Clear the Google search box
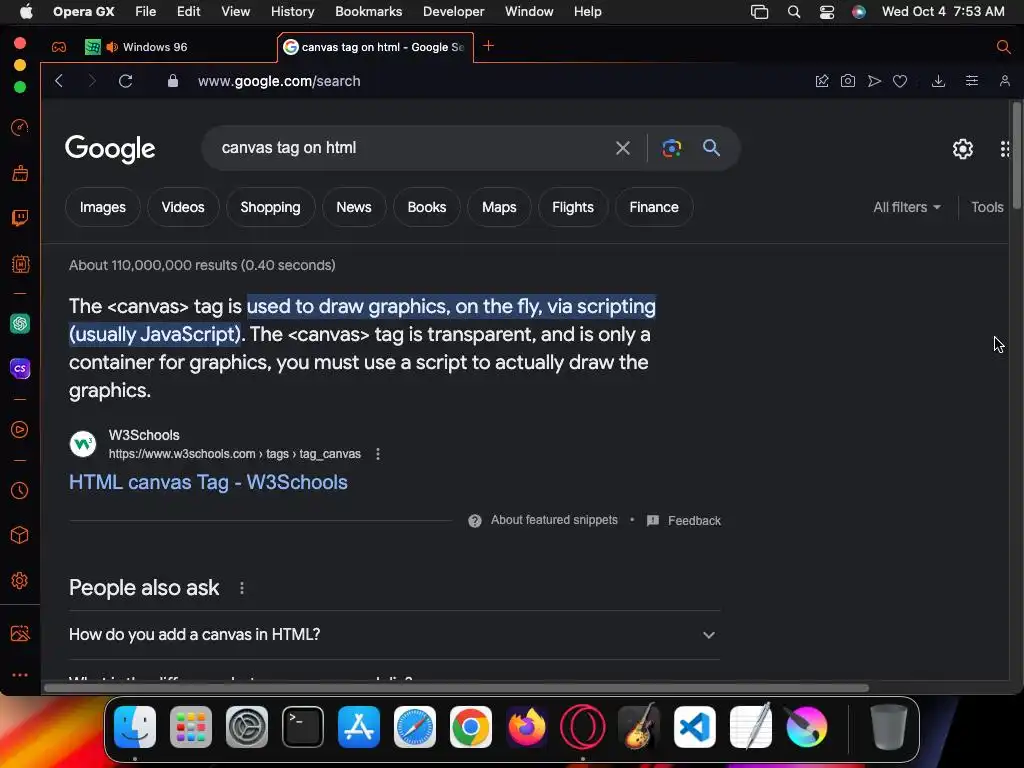Viewport: 1024px width, 768px height. (623, 148)
